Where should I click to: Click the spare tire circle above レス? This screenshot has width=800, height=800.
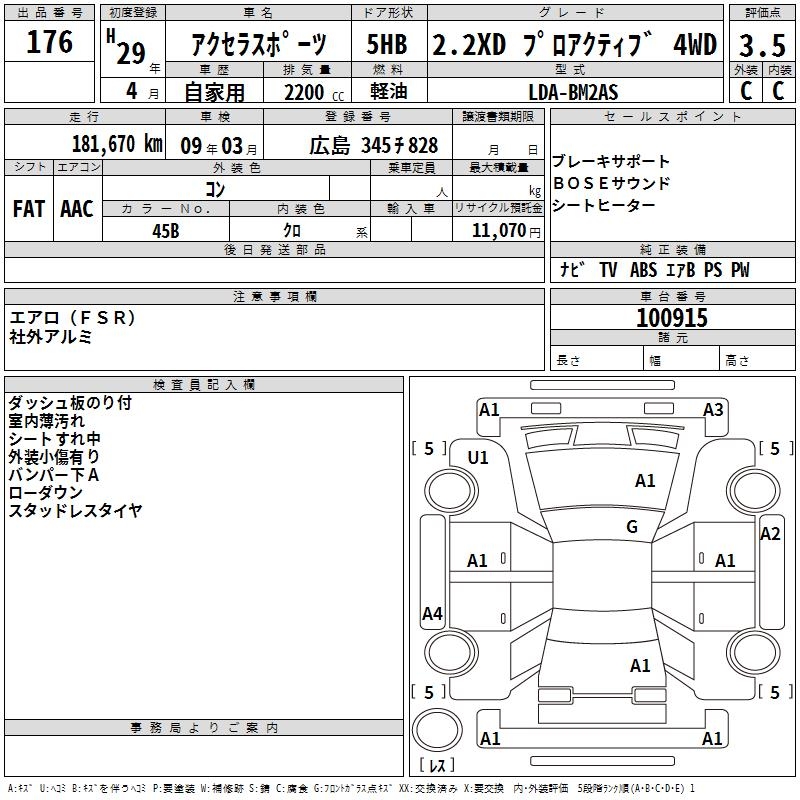[x=437, y=730]
